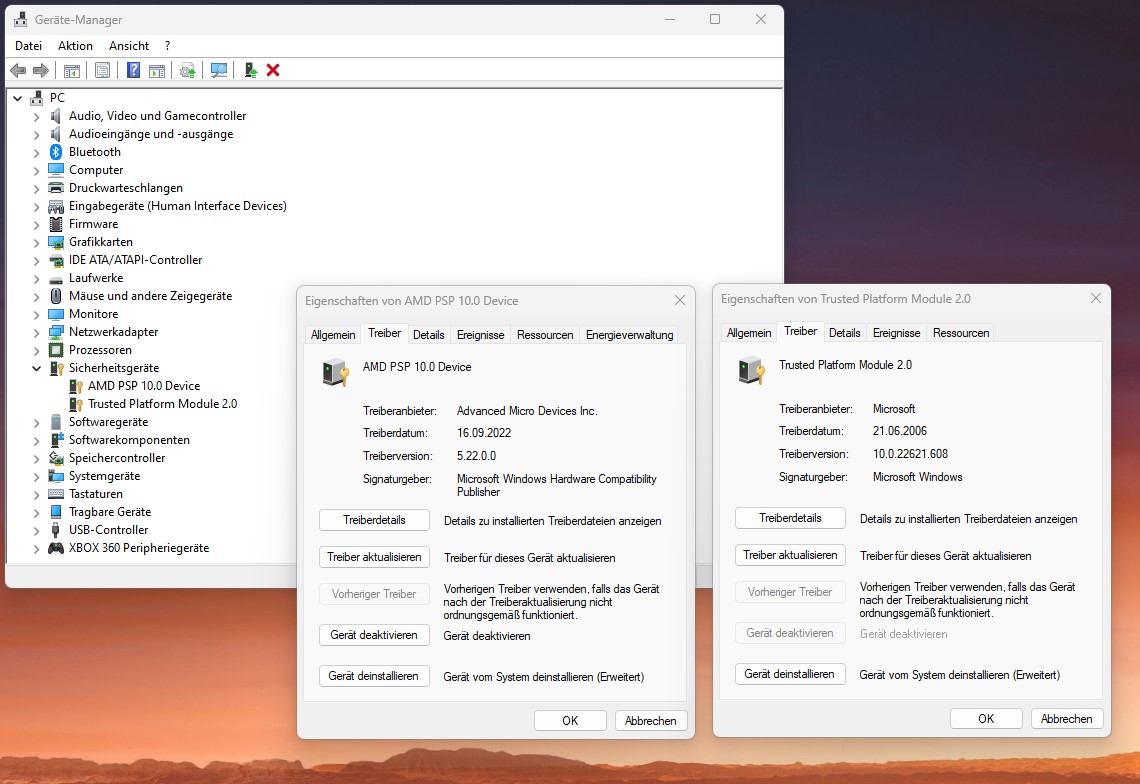Expand the IDE ATA/ATAPI-Controller chevron
Image resolution: width=1140 pixels, height=784 pixels.
36,260
